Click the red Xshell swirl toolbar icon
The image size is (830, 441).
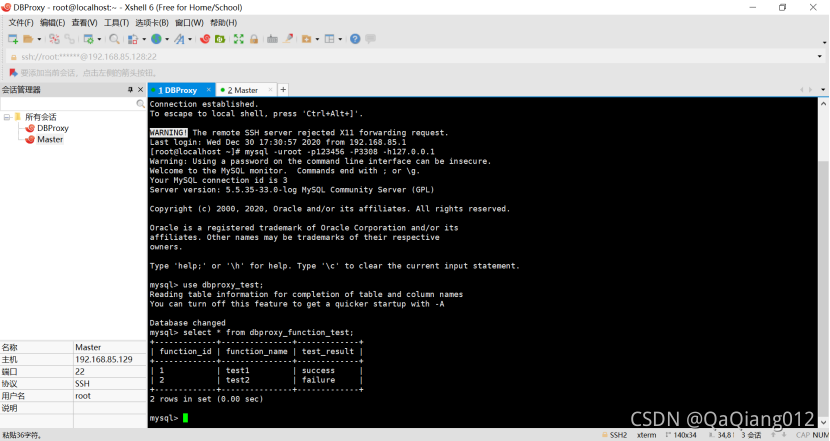pyautogui.click(x=205, y=39)
